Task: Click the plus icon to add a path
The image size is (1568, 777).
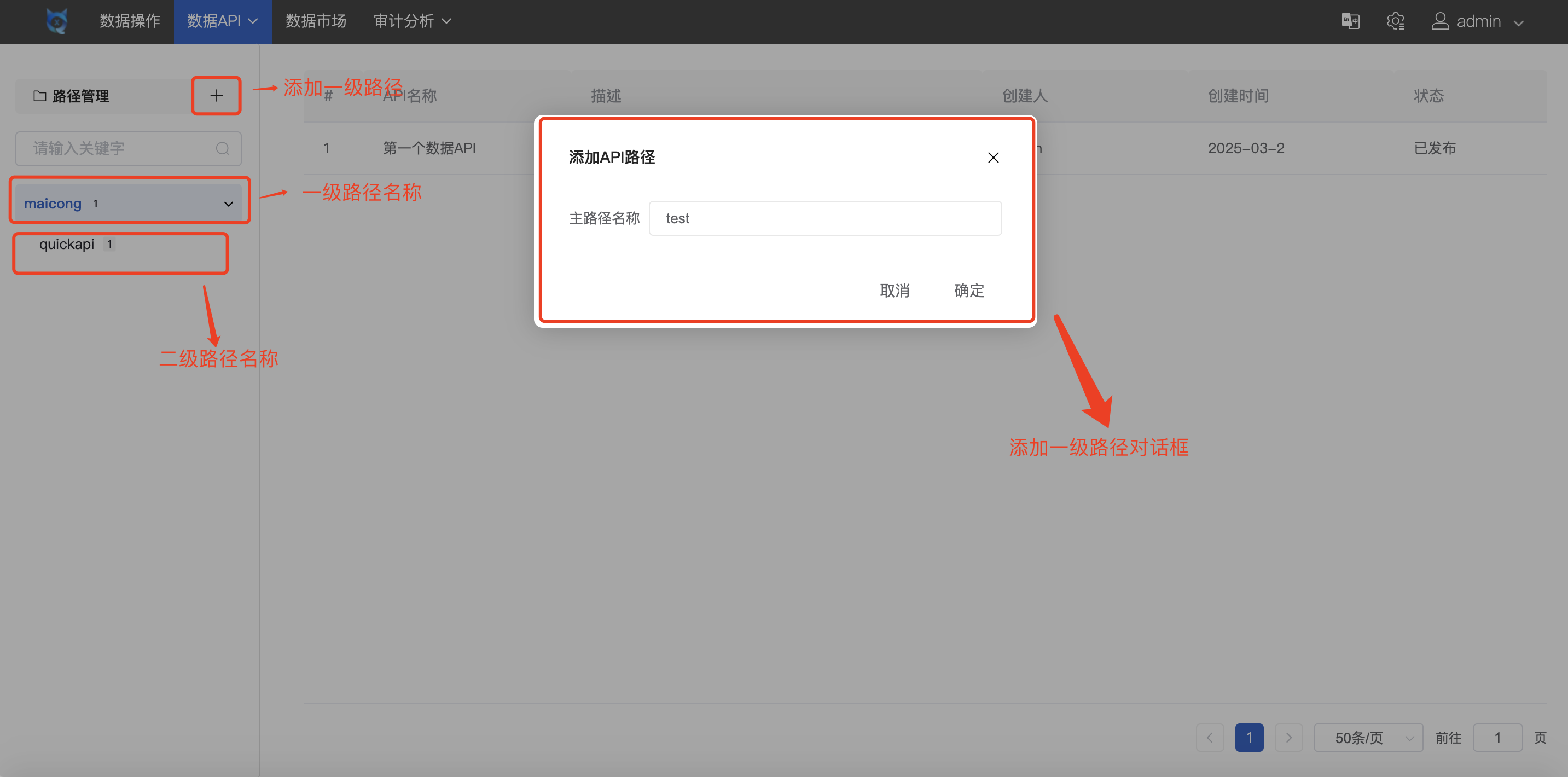Action: pos(216,96)
